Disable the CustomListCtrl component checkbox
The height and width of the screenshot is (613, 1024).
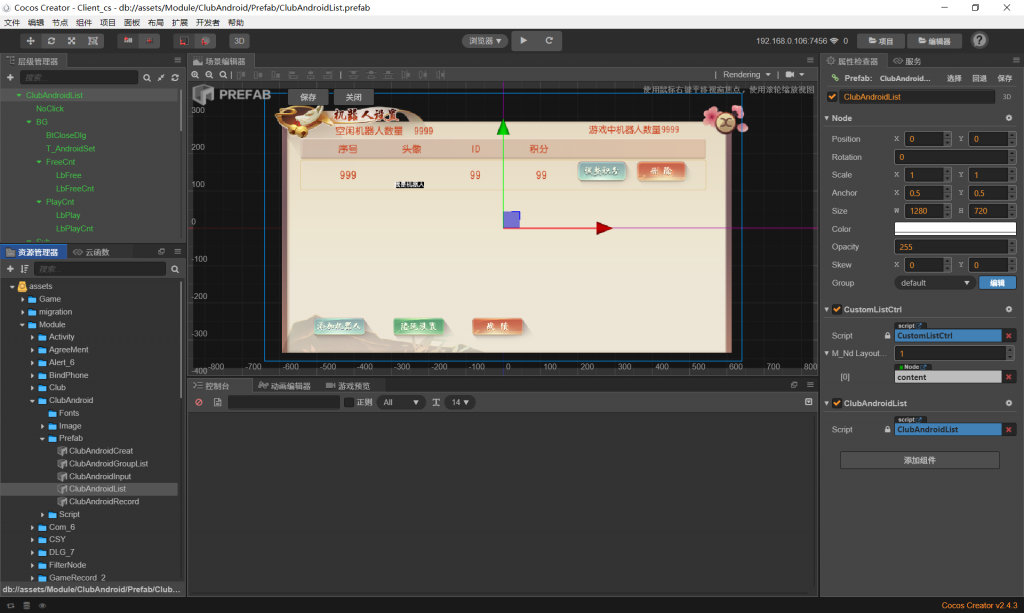[837, 309]
